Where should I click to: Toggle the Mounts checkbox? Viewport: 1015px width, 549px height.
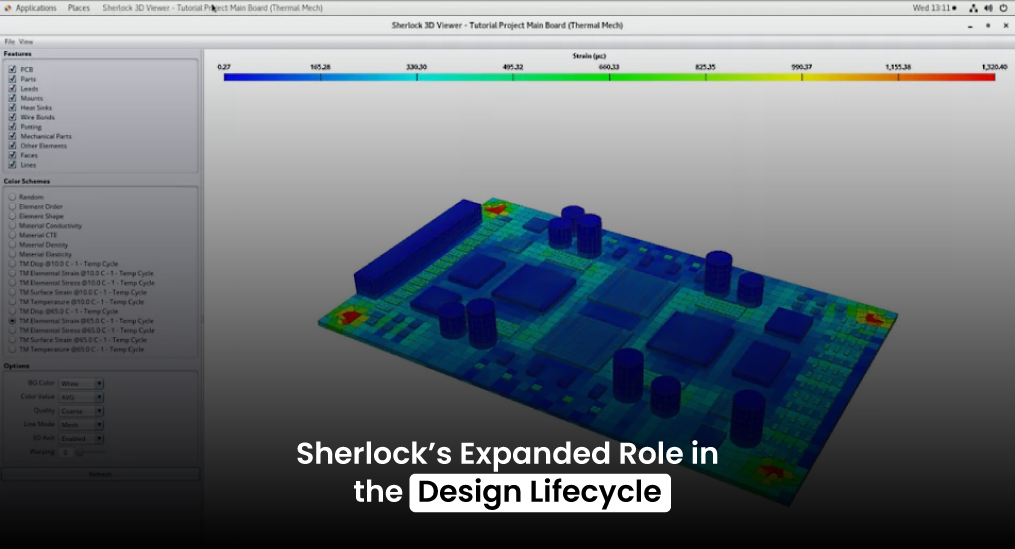coord(12,98)
